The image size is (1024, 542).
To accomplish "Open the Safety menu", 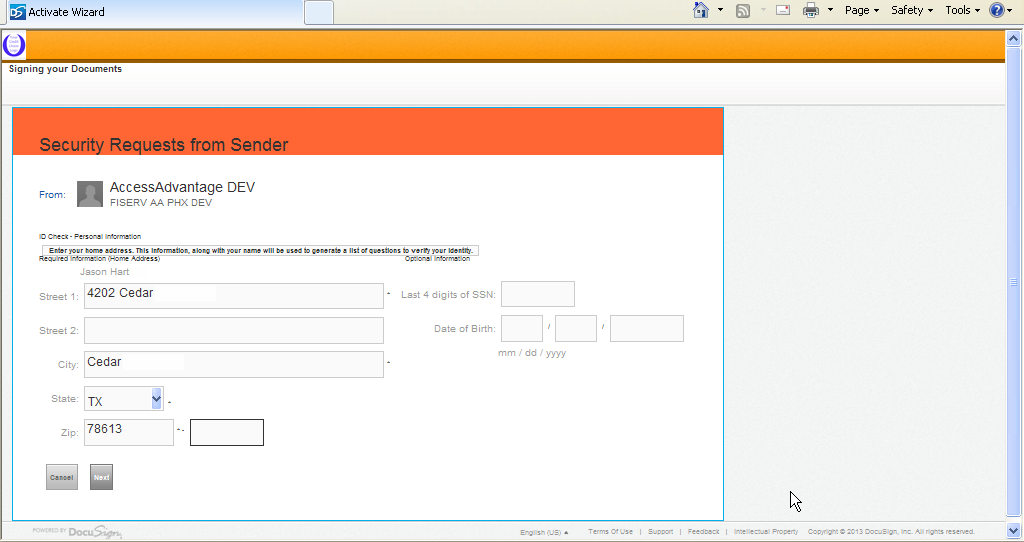I will (912, 10).
